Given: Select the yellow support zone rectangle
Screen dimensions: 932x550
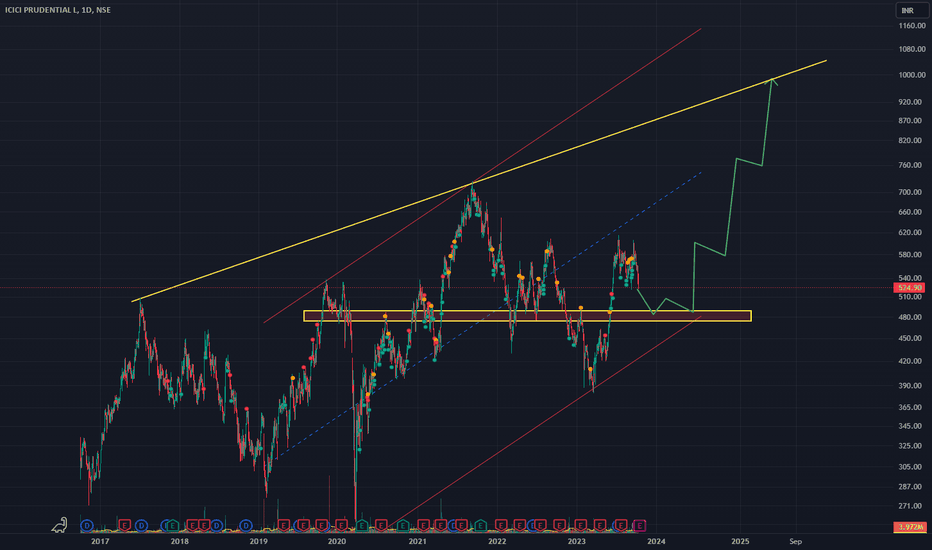Looking at the screenshot, I should click(x=527, y=316).
